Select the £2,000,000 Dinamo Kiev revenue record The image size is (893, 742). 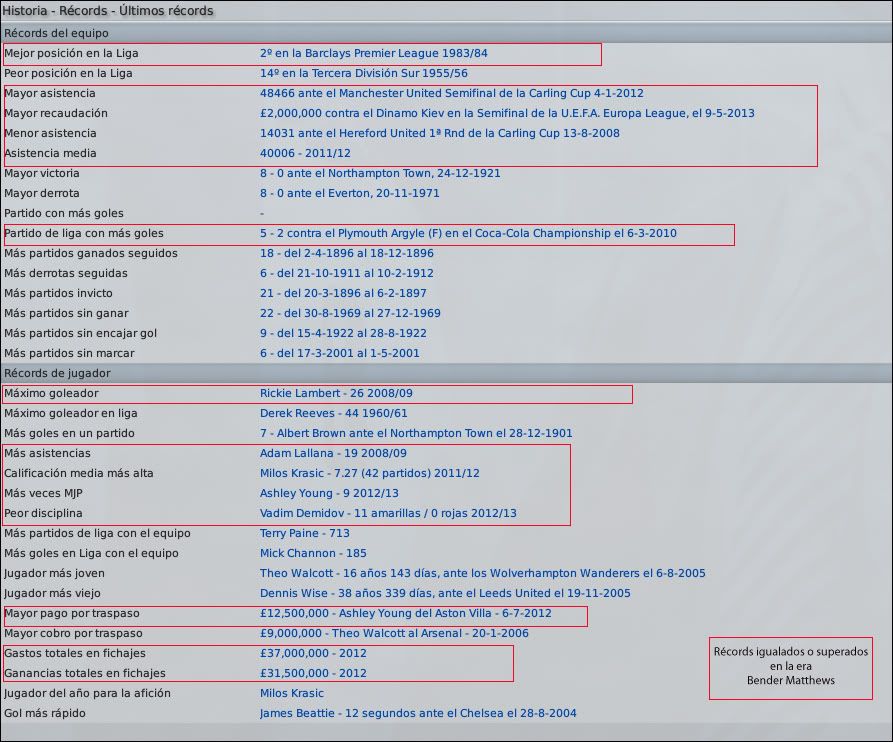[507, 113]
